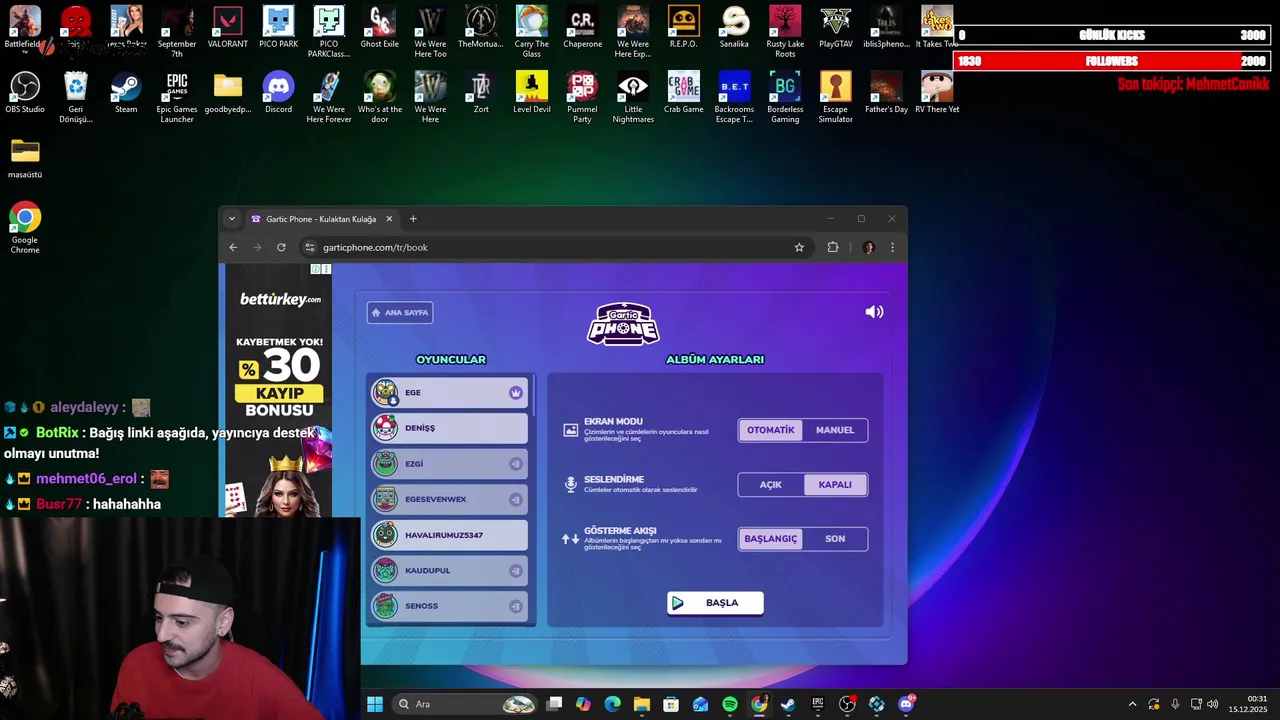
Task: Click EGE's avatar in the players list
Action: pos(385,393)
